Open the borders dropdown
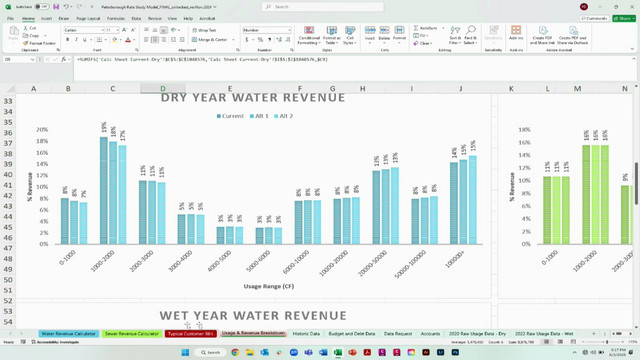 tap(105, 40)
